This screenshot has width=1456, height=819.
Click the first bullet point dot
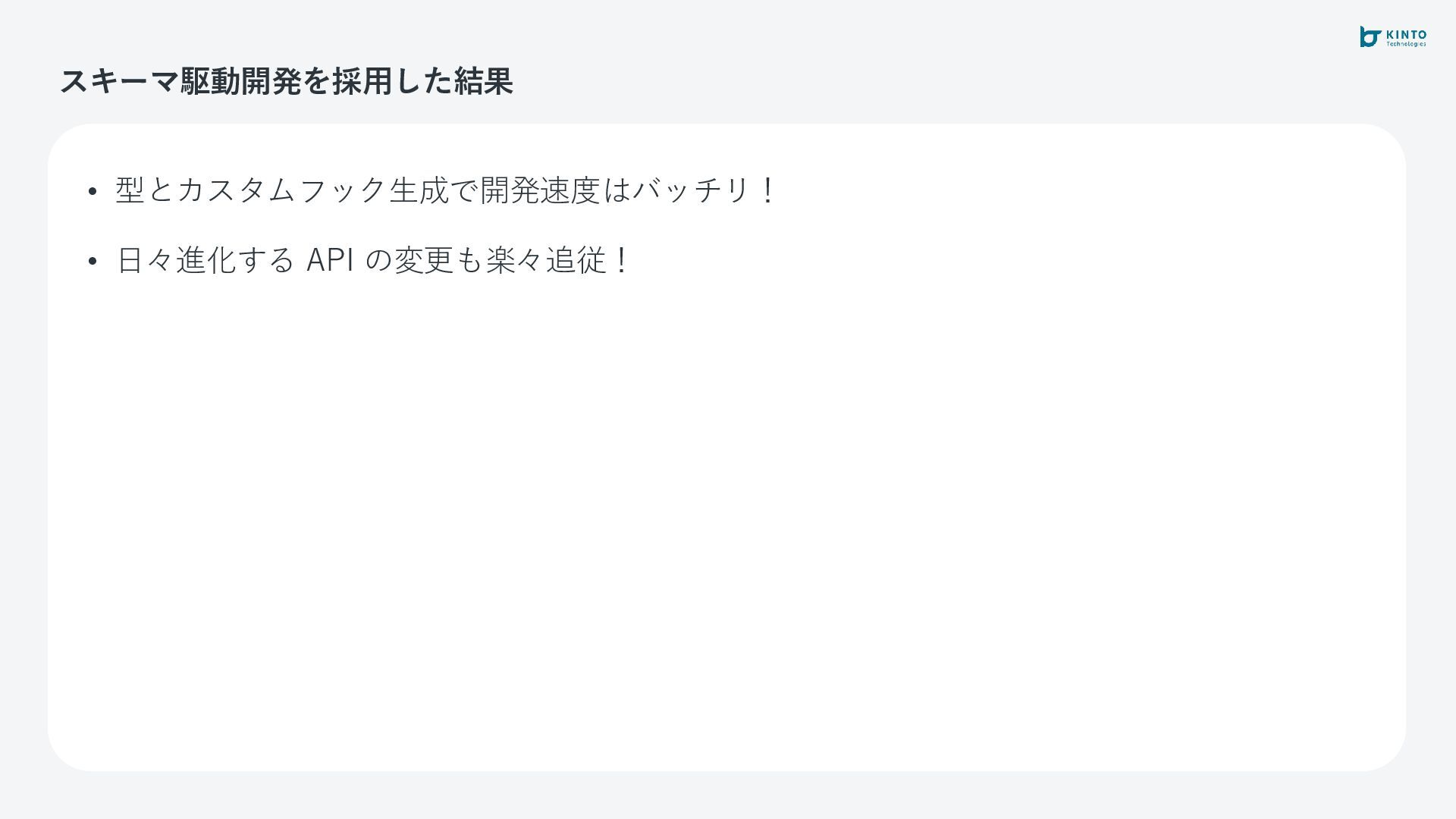coord(93,191)
